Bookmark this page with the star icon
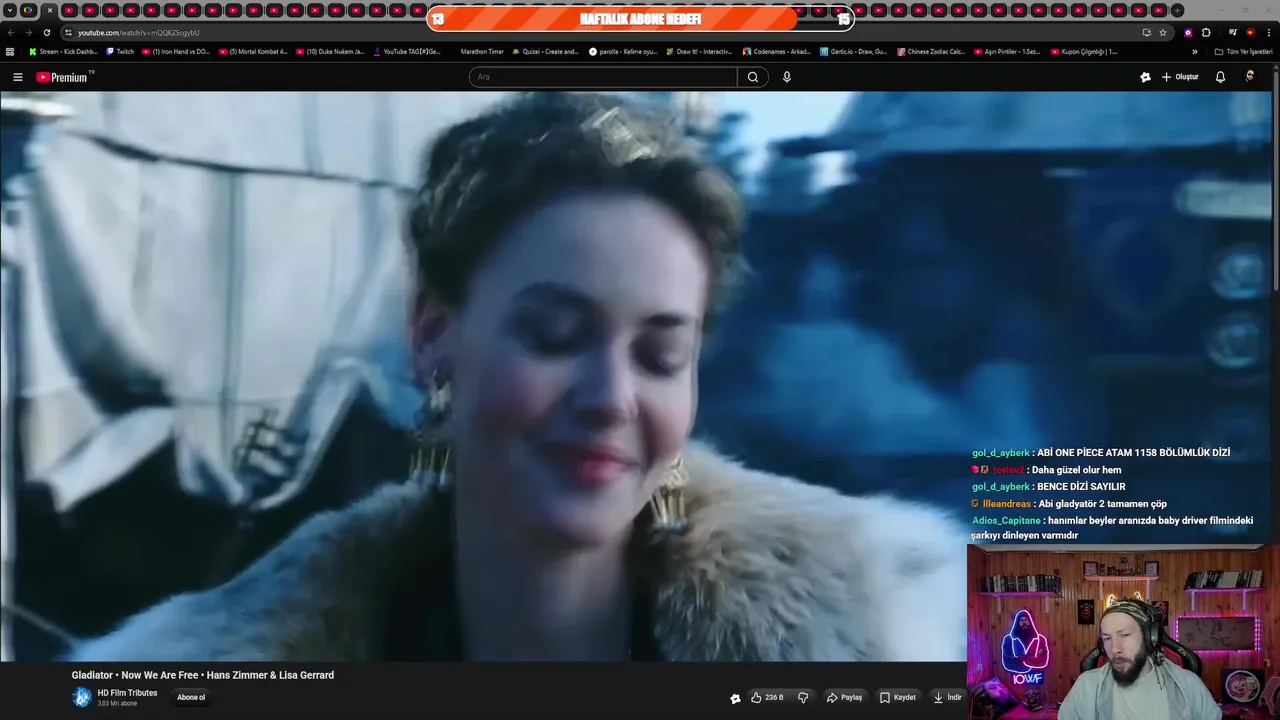 pos(1163,32)
